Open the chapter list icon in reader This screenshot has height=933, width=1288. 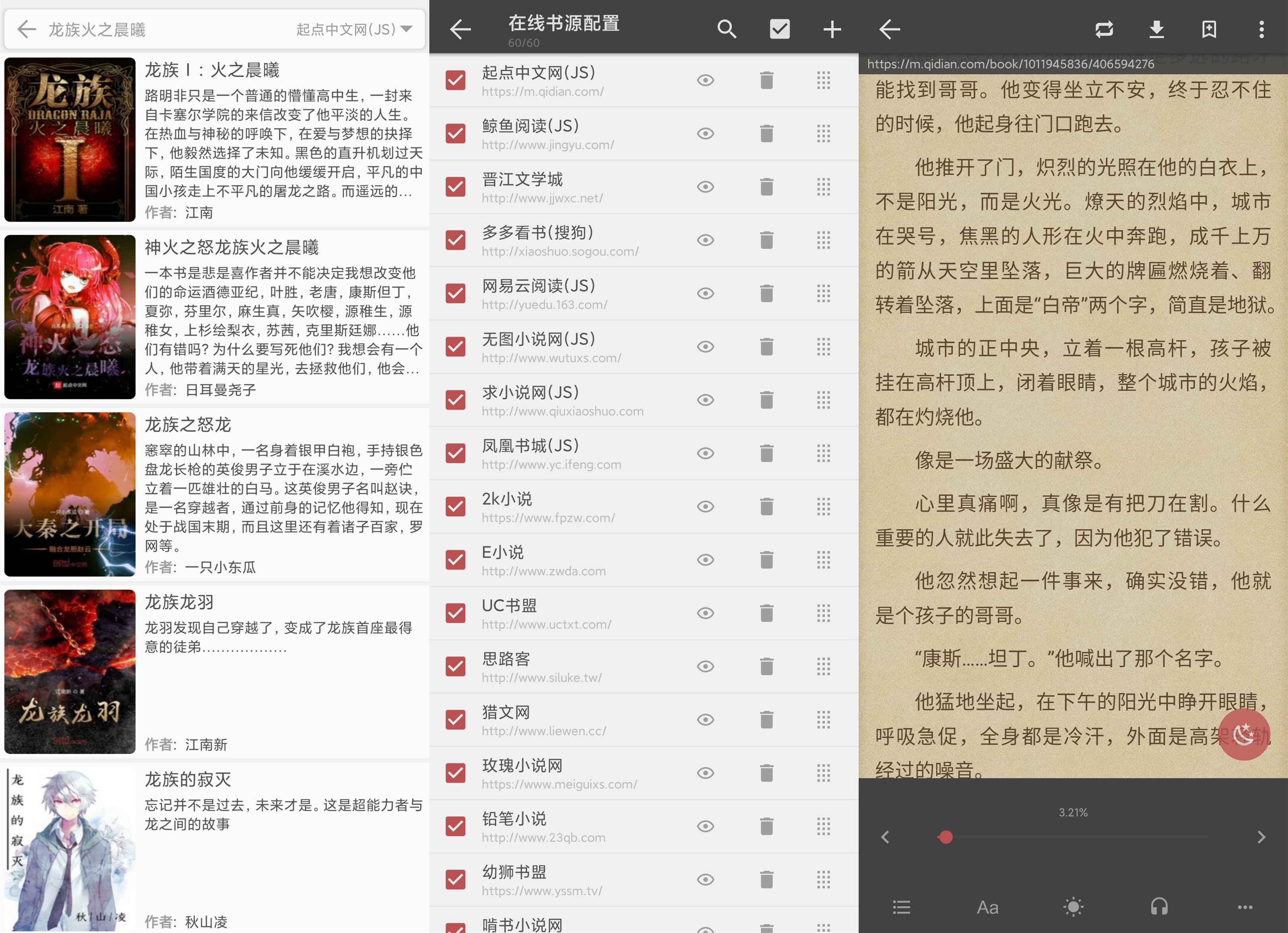(901, 907)
